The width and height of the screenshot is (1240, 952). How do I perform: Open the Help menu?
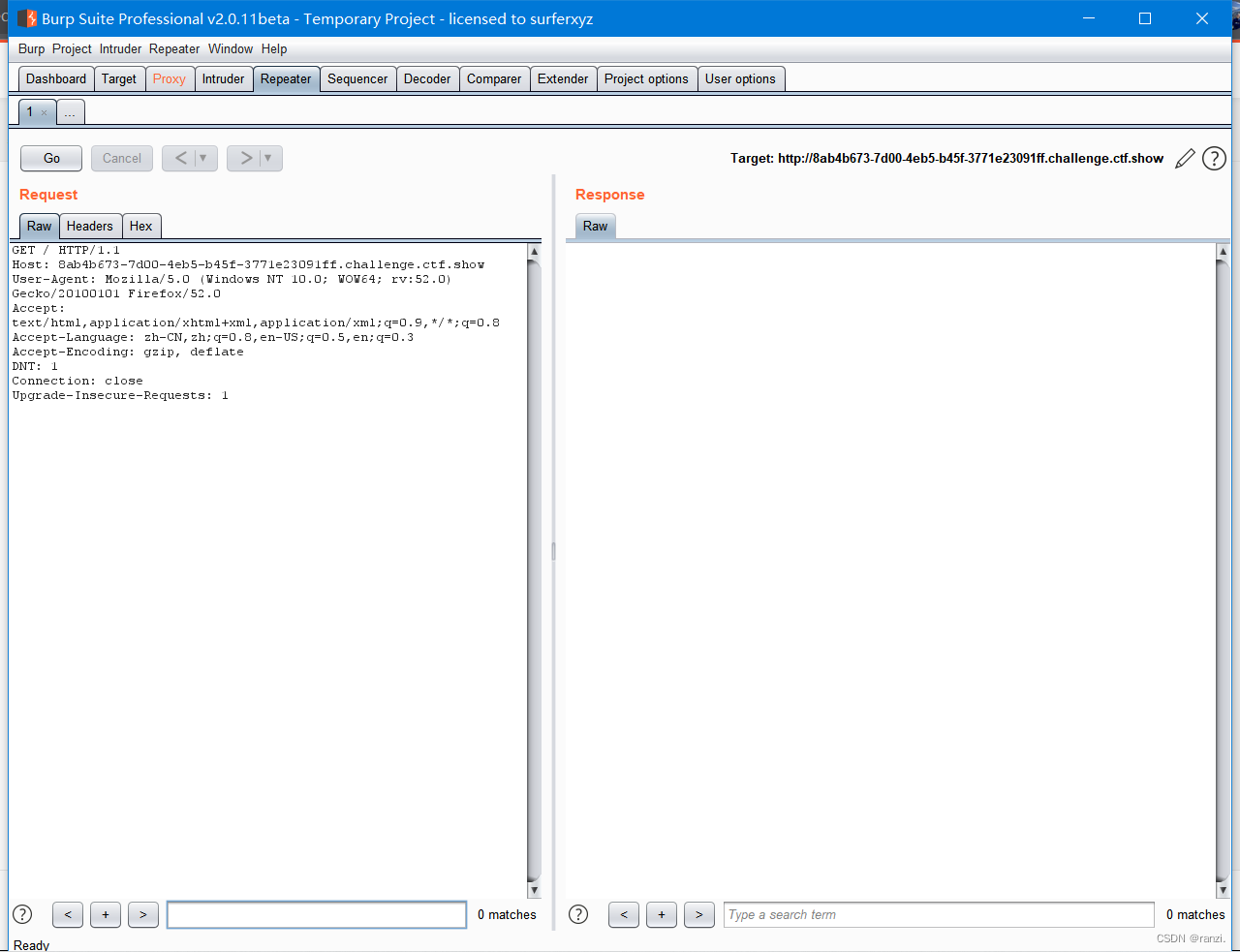click(x=274, y=48)
